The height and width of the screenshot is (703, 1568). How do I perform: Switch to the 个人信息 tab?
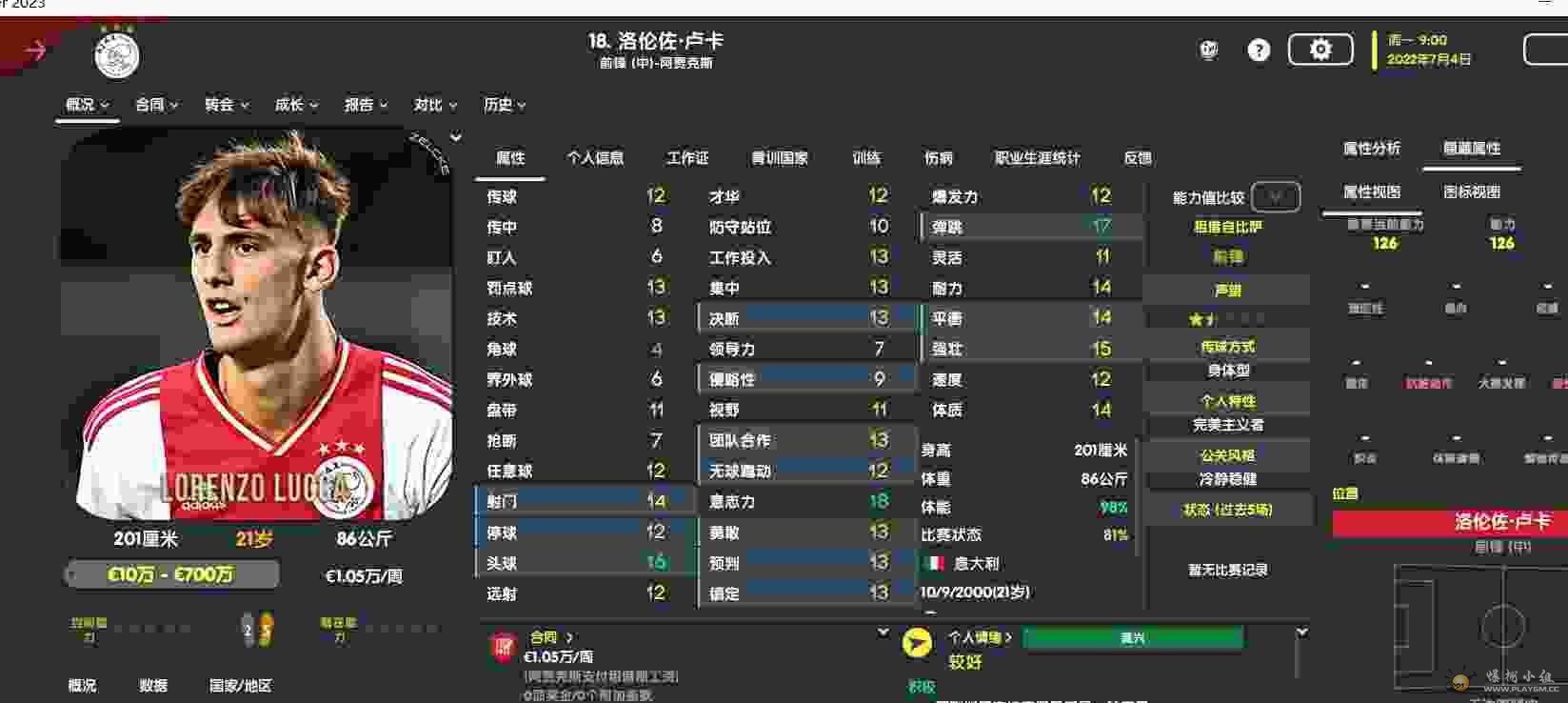(x=595, y=158)
